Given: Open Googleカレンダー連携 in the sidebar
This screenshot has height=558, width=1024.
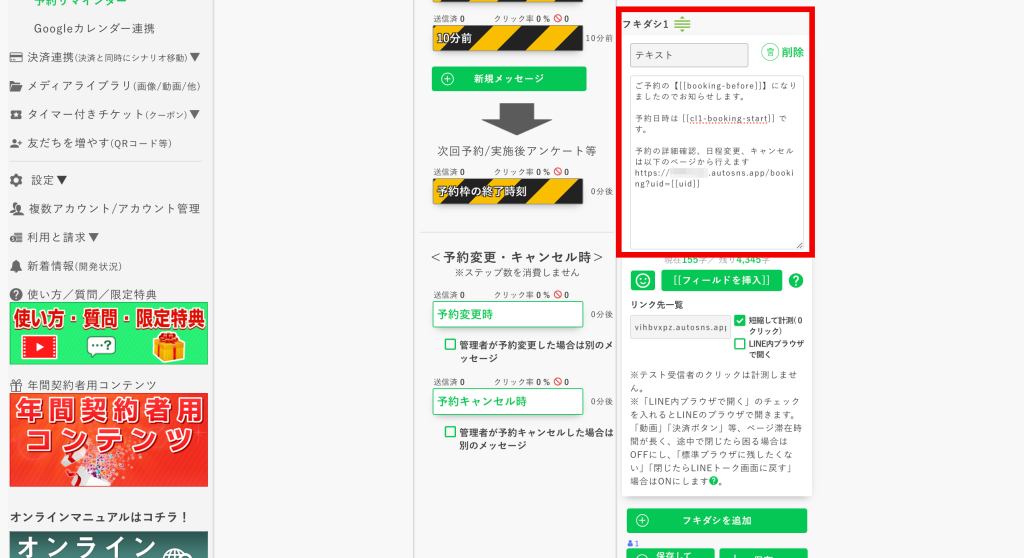Looking at the screenshot, I should click(94, 29).
